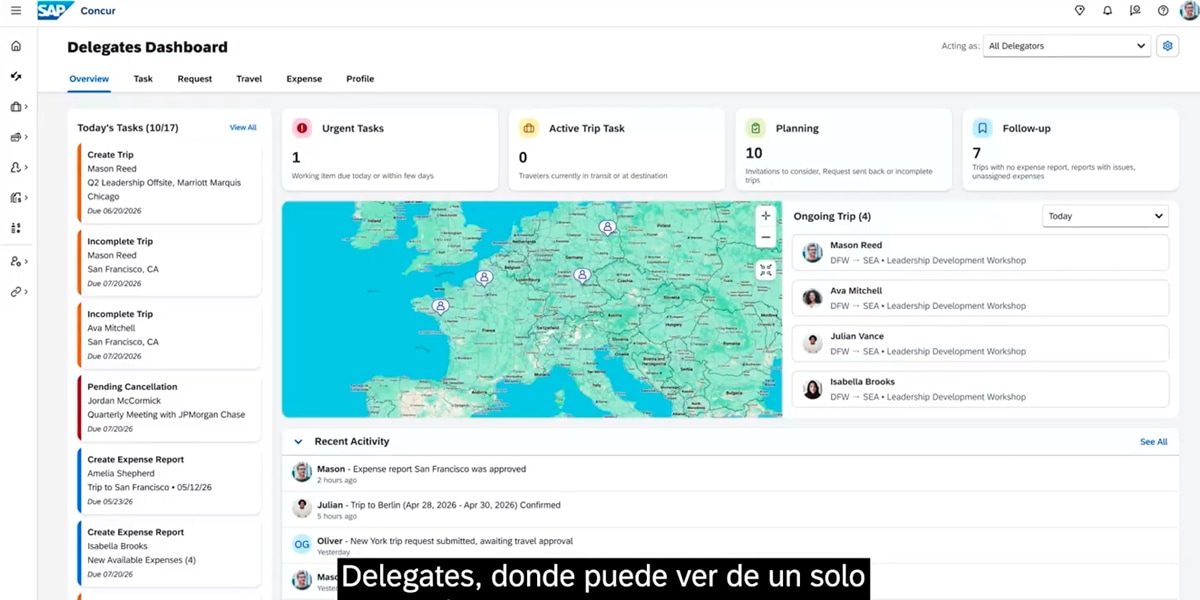Click the Julian Berlin trip Confirmed activity
The height and width of the screenshot is (600, 1200).
730,509
